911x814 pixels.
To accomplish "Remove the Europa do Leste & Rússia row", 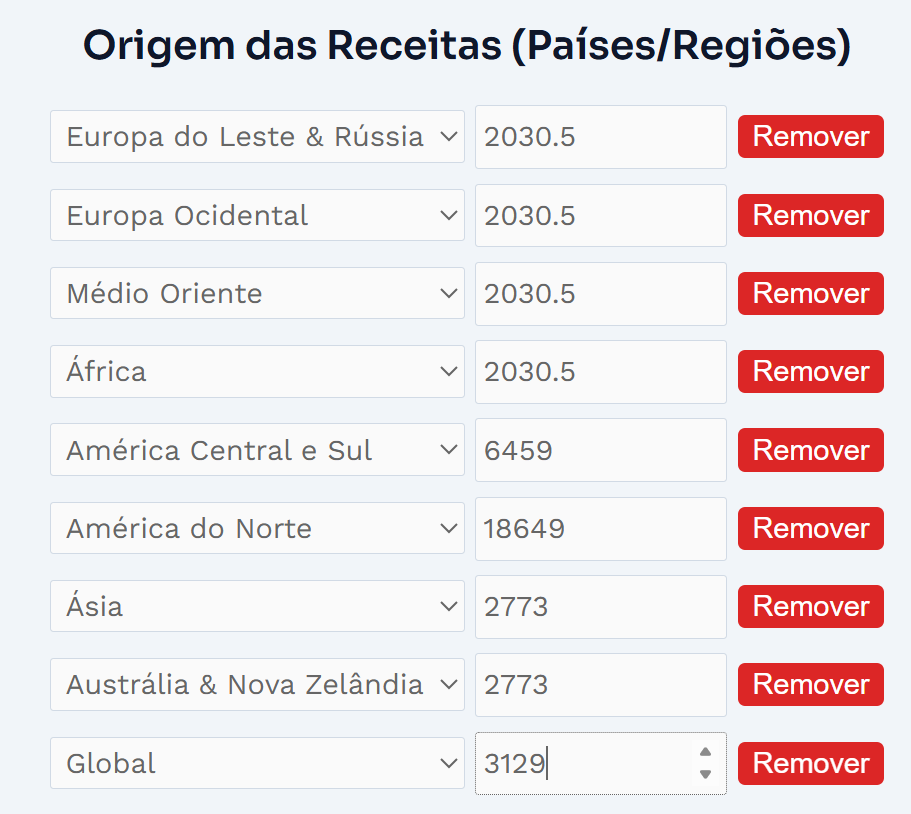I will click(810, 136).
